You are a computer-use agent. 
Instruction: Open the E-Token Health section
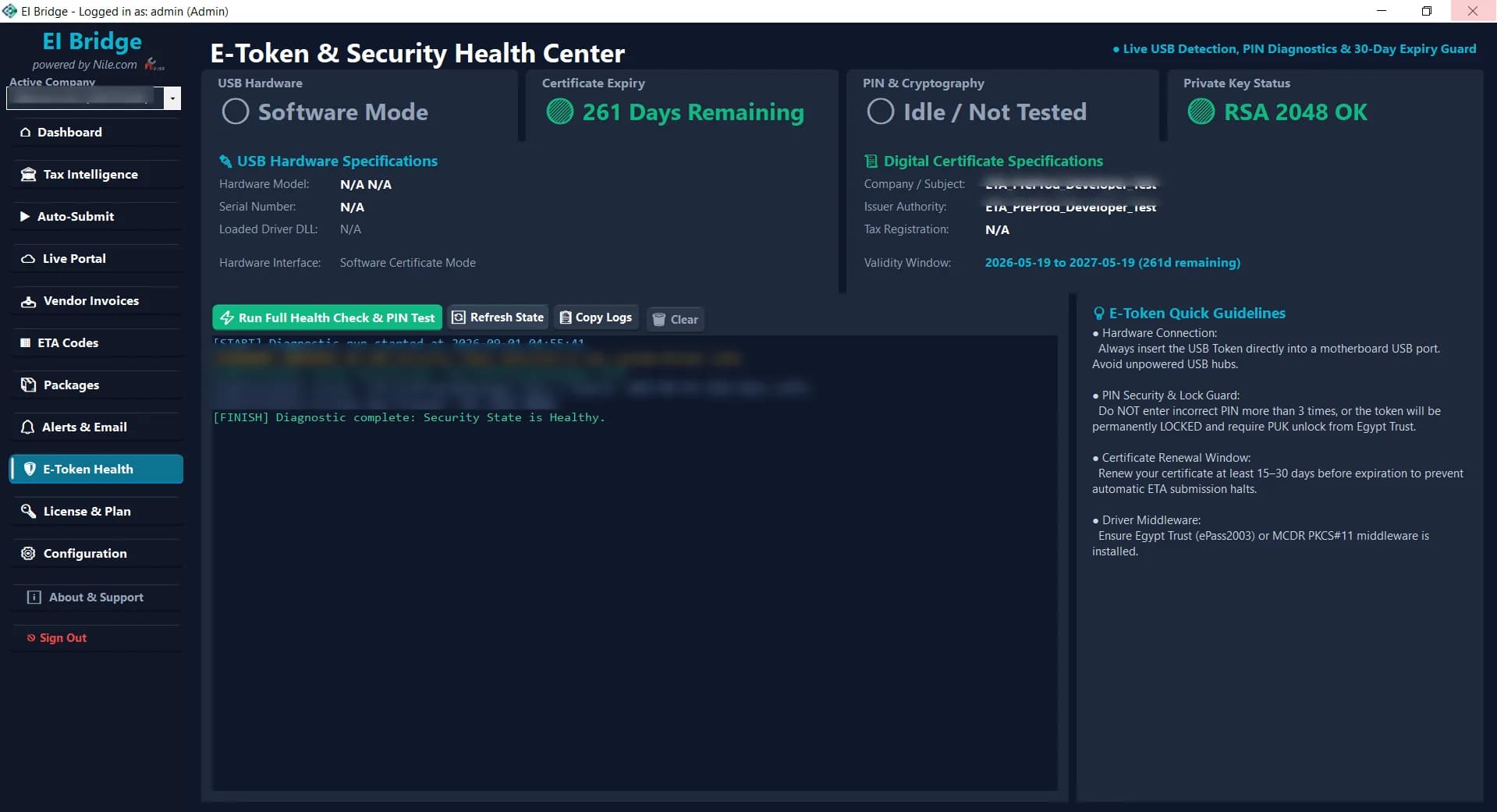coord(97,470)
